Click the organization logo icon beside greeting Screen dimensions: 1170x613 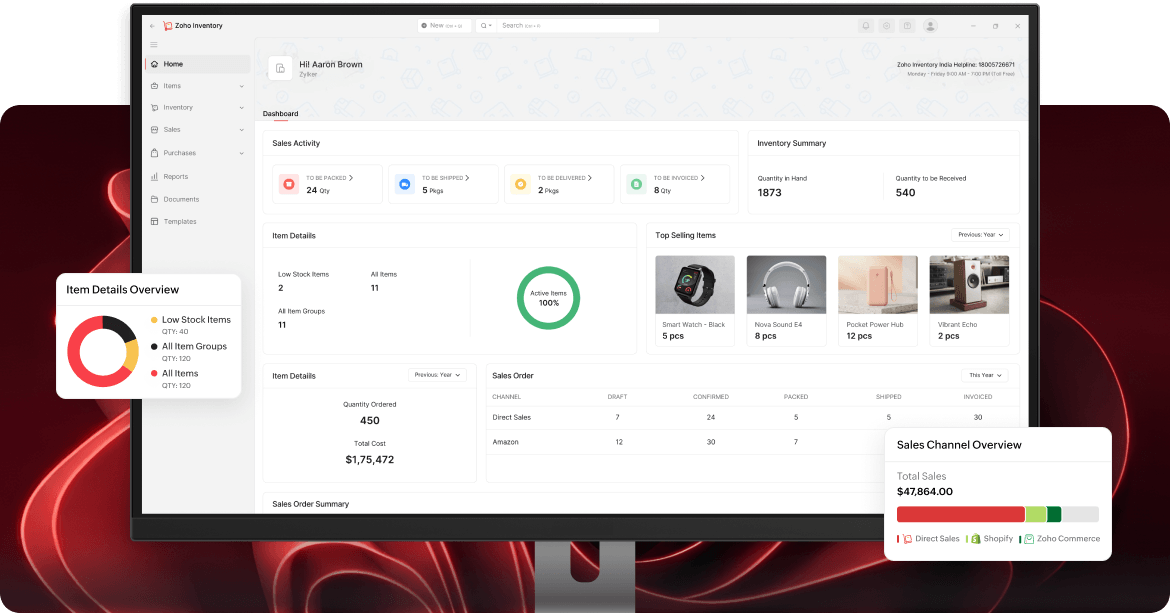(x=280, y=68)
